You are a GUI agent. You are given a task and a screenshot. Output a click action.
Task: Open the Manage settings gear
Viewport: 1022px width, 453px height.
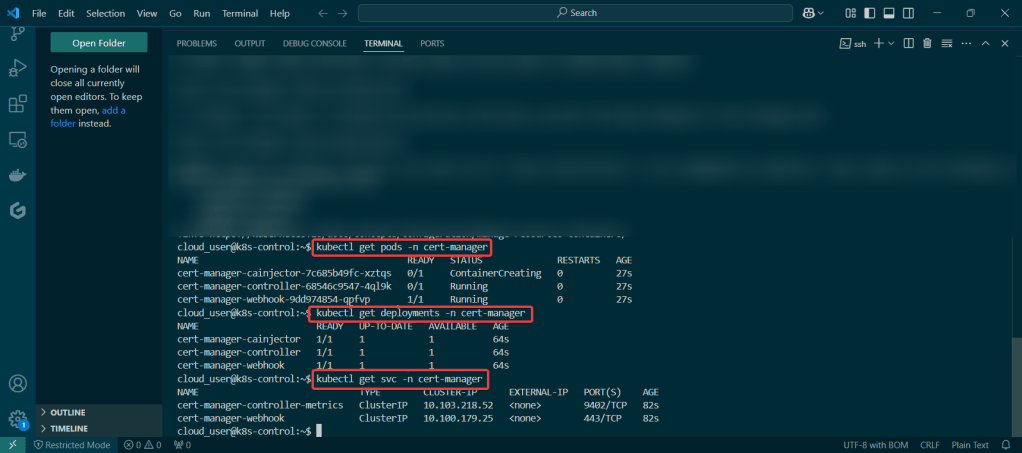point(17,418)
